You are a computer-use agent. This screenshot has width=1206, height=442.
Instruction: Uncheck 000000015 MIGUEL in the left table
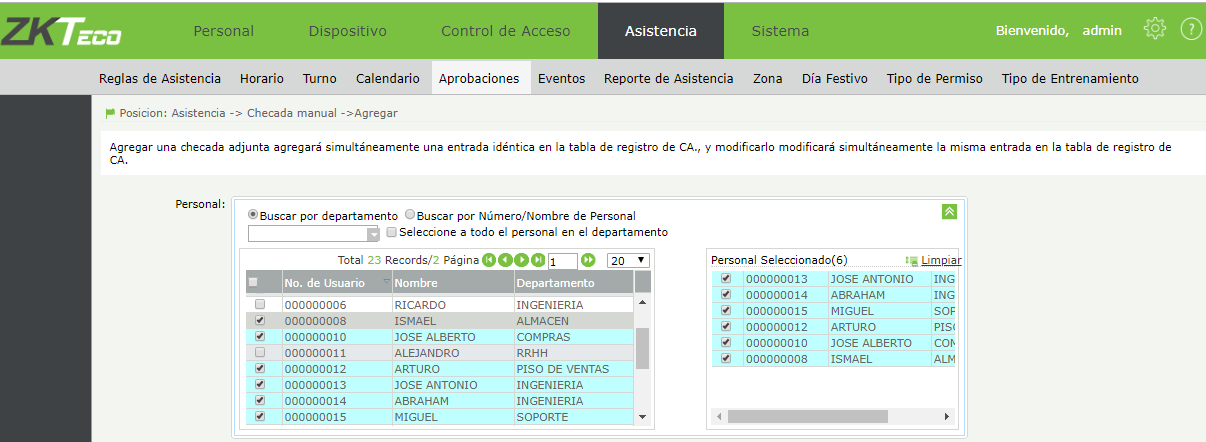pos(260,417)
